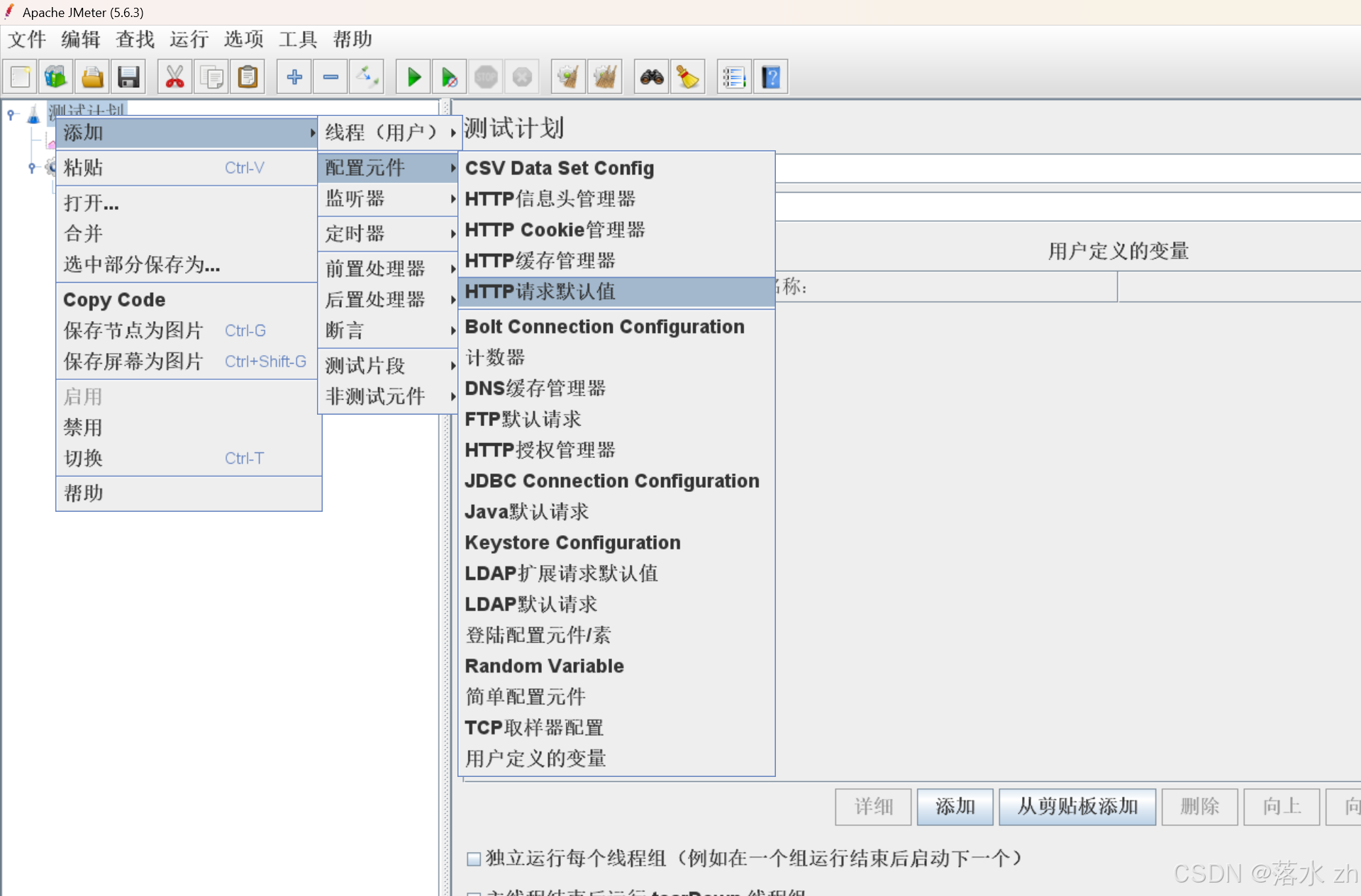Click the Expand all plus icon
The image size is (1361, 896).
click(294, 77)
